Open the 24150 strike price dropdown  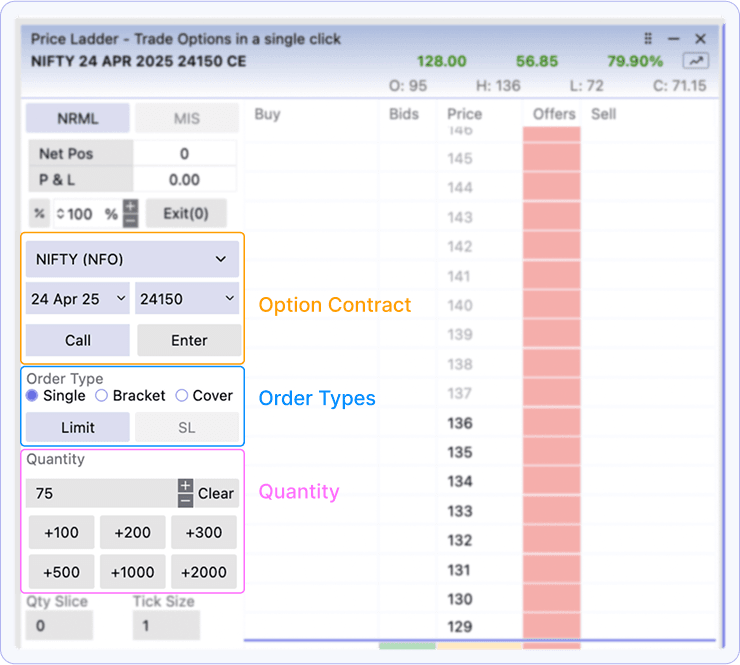coord(187,298)
